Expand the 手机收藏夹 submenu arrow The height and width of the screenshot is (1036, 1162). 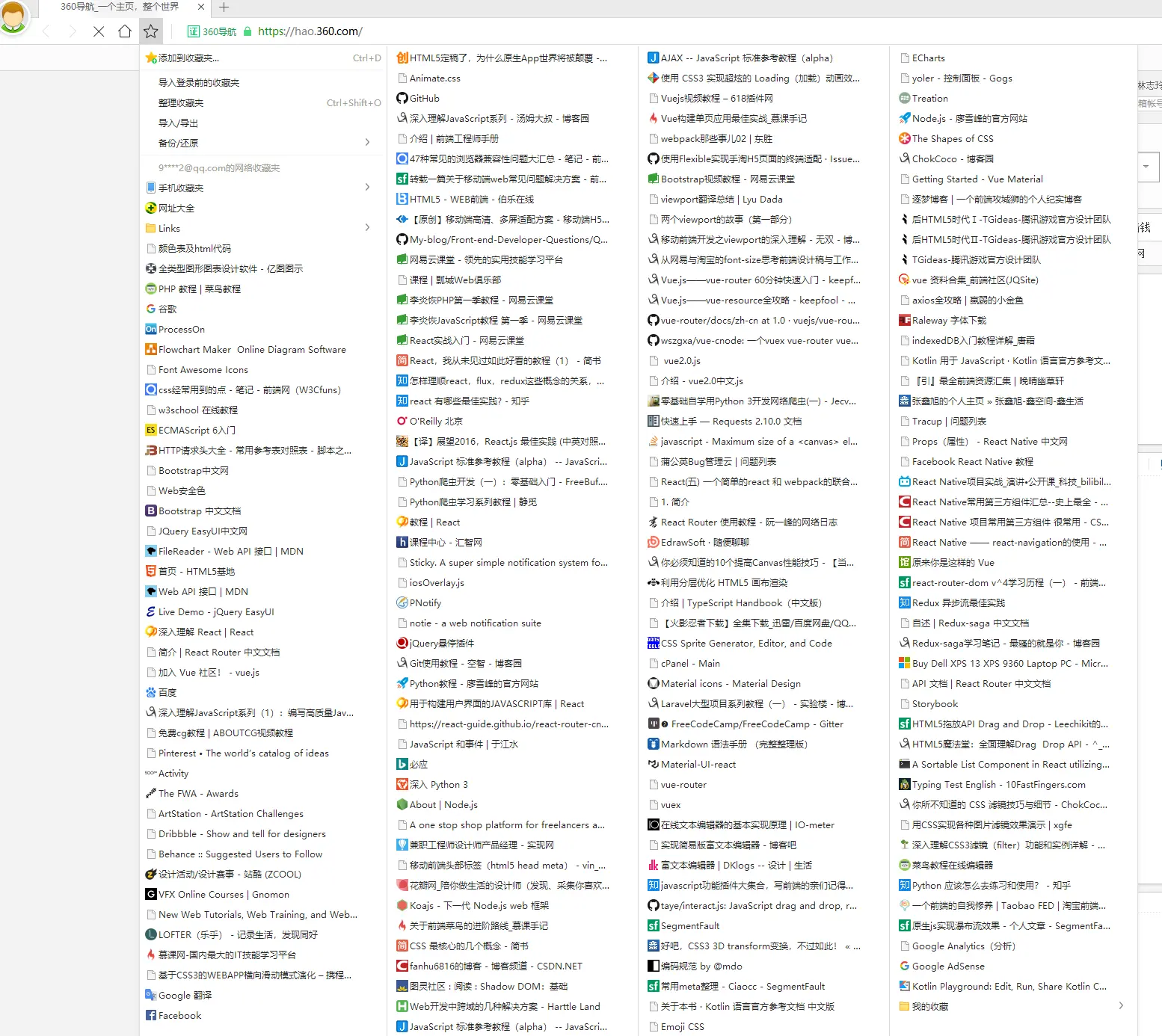tap(367, 187)
